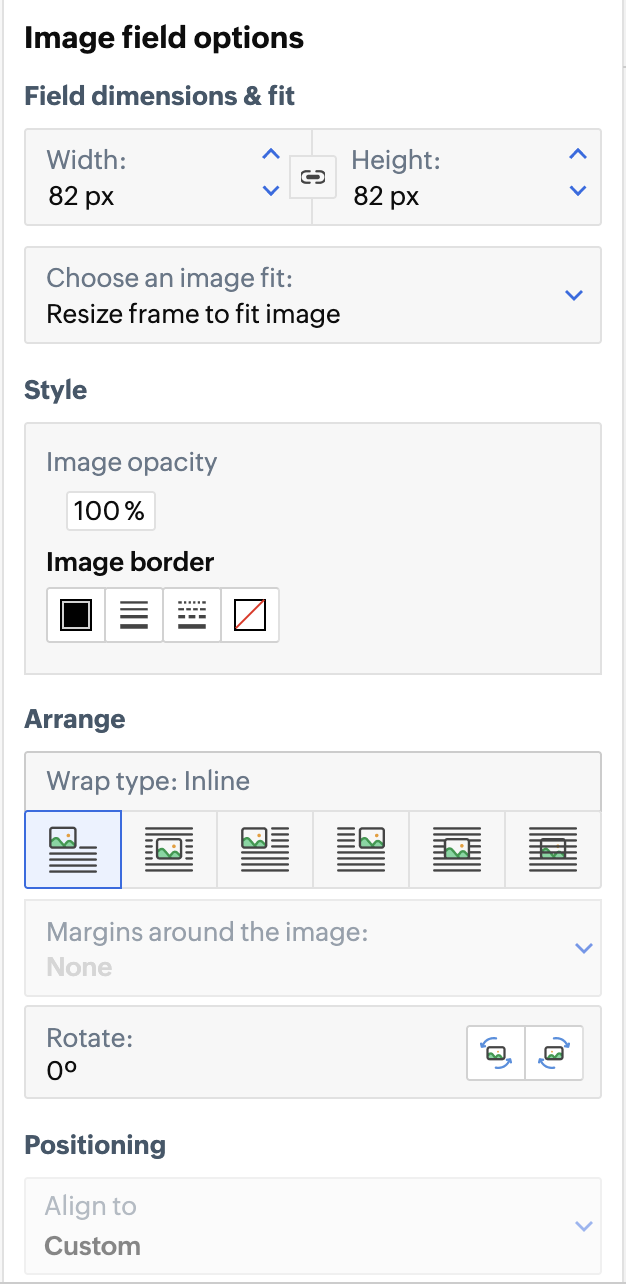Screen dimensions: 626x1284
Task: Click the image opacity 100% field
Action: (x=110, y=511)
